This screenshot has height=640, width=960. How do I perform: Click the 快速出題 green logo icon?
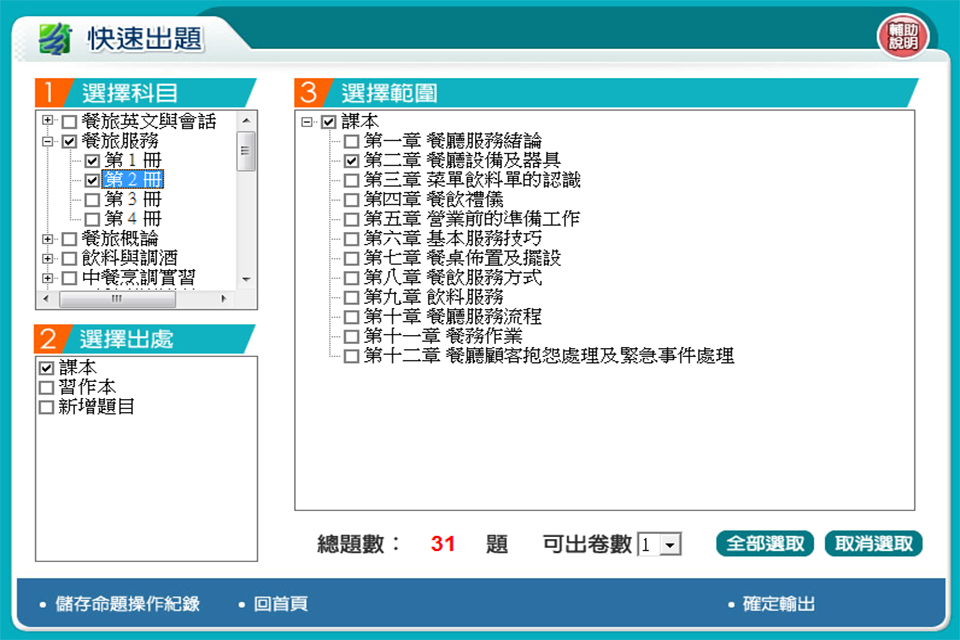tap(55, 39)
